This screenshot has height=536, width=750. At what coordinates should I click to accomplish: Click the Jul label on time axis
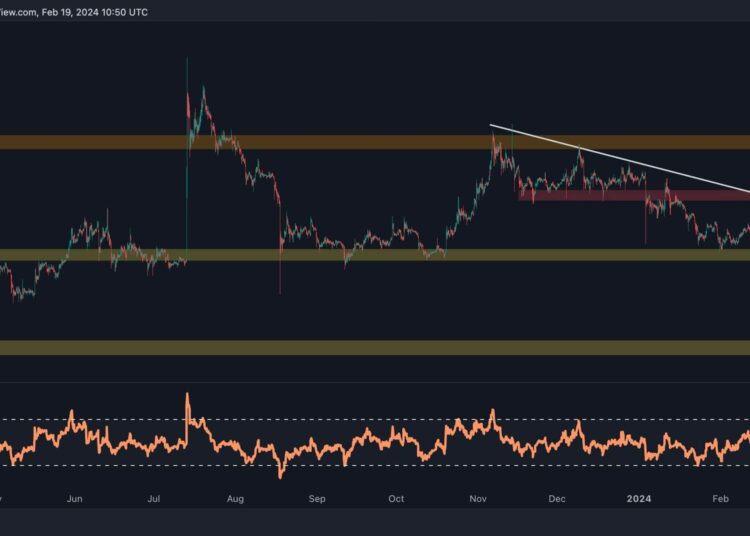pyautogui.click(x=154, y=499)
